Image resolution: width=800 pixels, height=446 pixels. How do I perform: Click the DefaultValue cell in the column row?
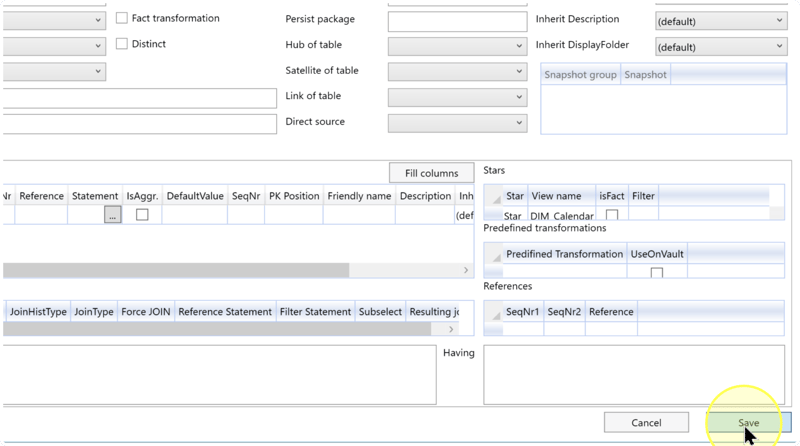tap(195, 215)
